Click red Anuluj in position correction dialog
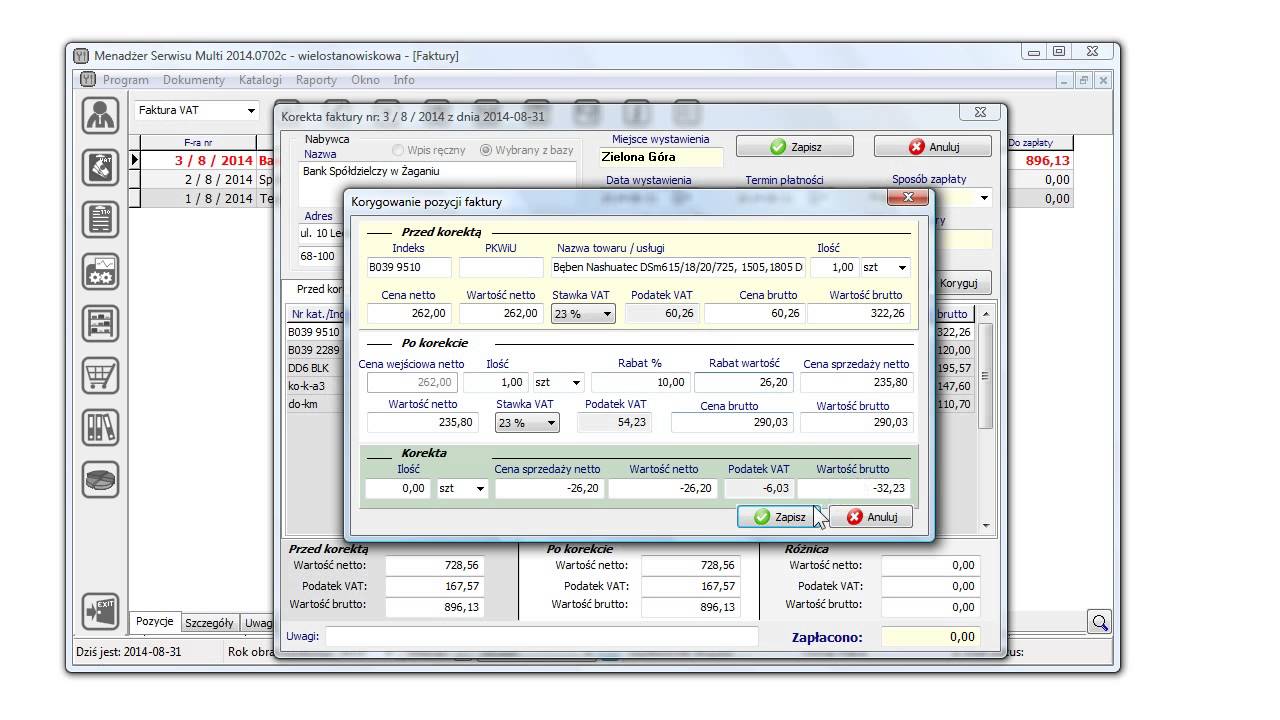Image resolution: width=1280 pixels, height=720 pixels. 871,517
